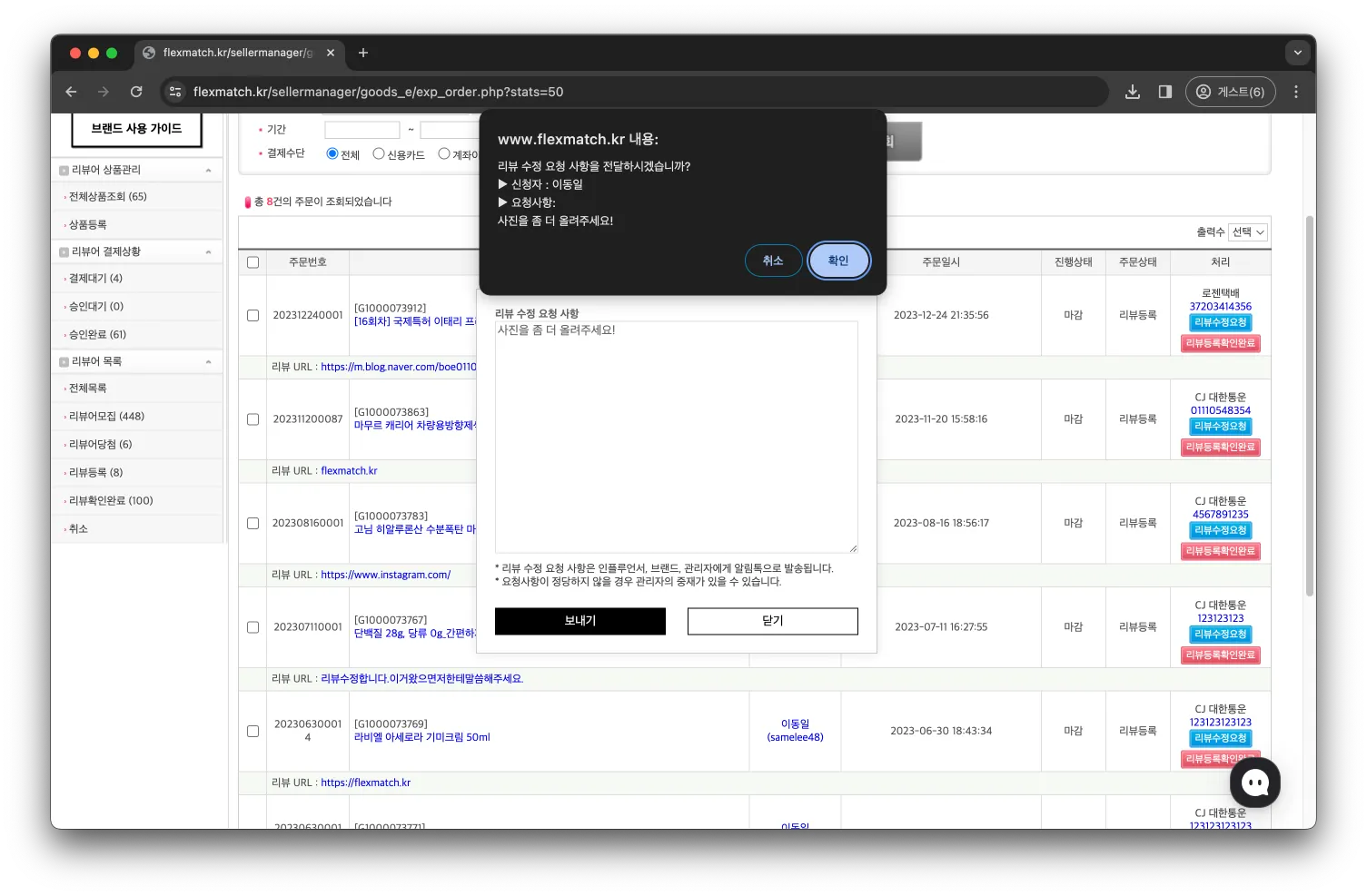This screenshot has height=896, width=1367.
Task: Check the box for order 202306300014
Action: 253,731
